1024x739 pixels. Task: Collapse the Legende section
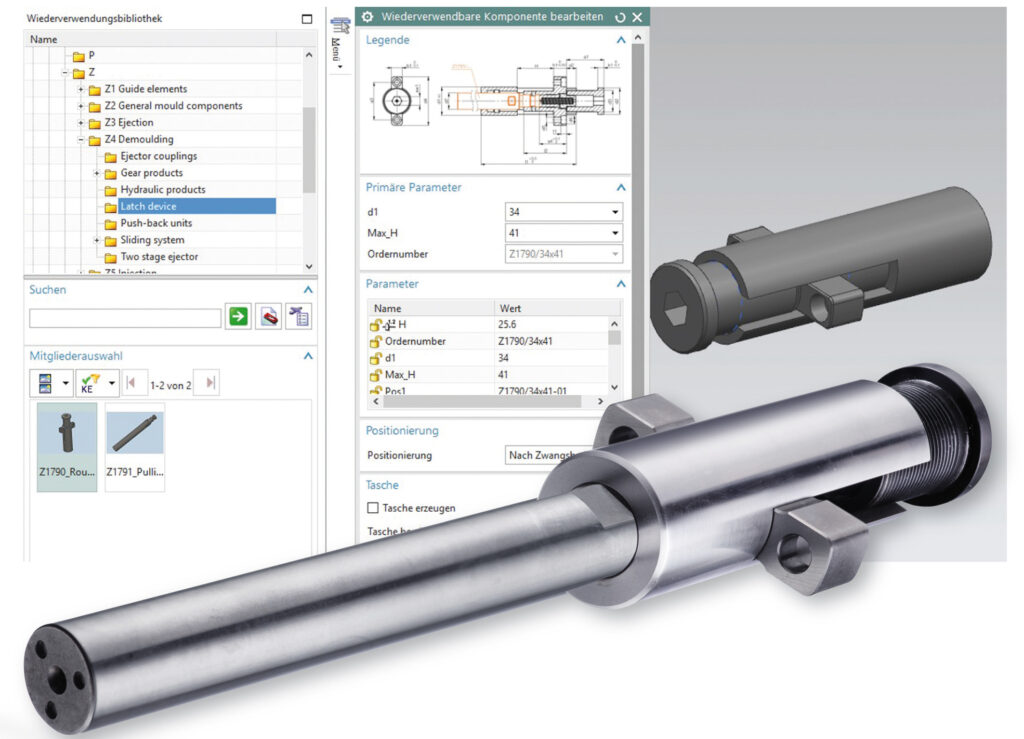click(x=621, y=40)
